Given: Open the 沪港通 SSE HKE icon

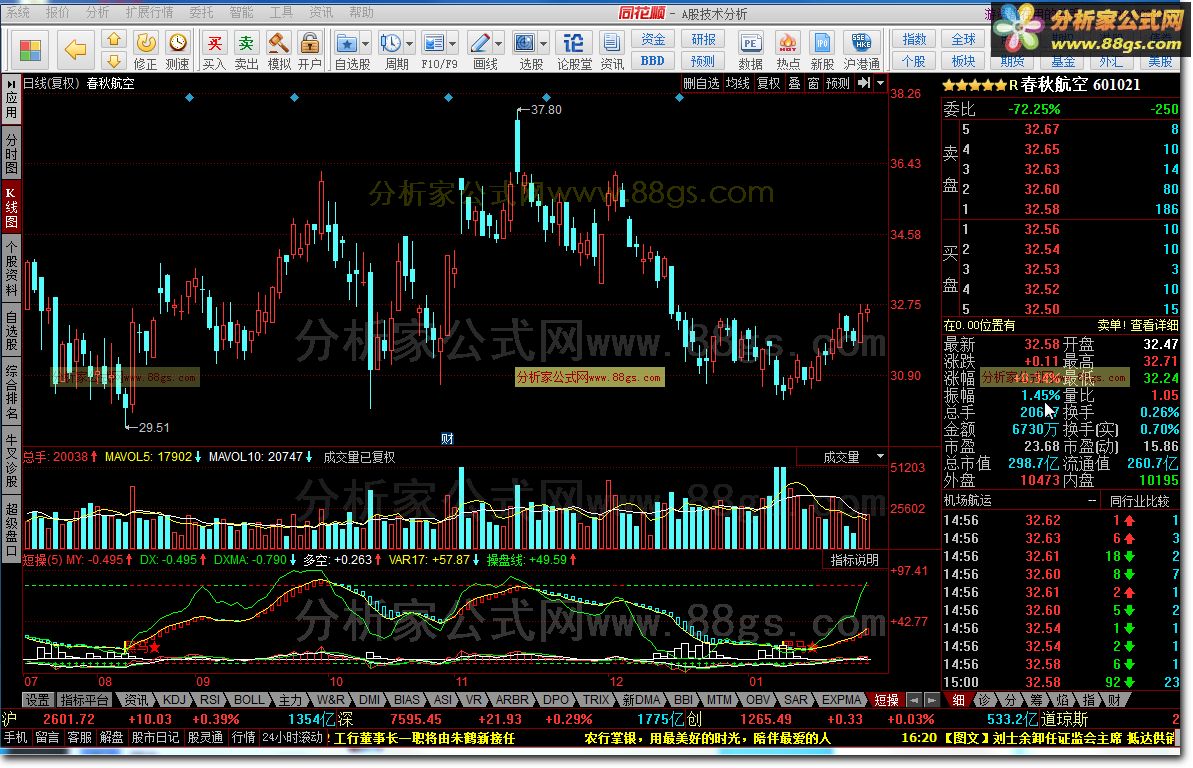Looking at the screenshot, I should point(861,43).
